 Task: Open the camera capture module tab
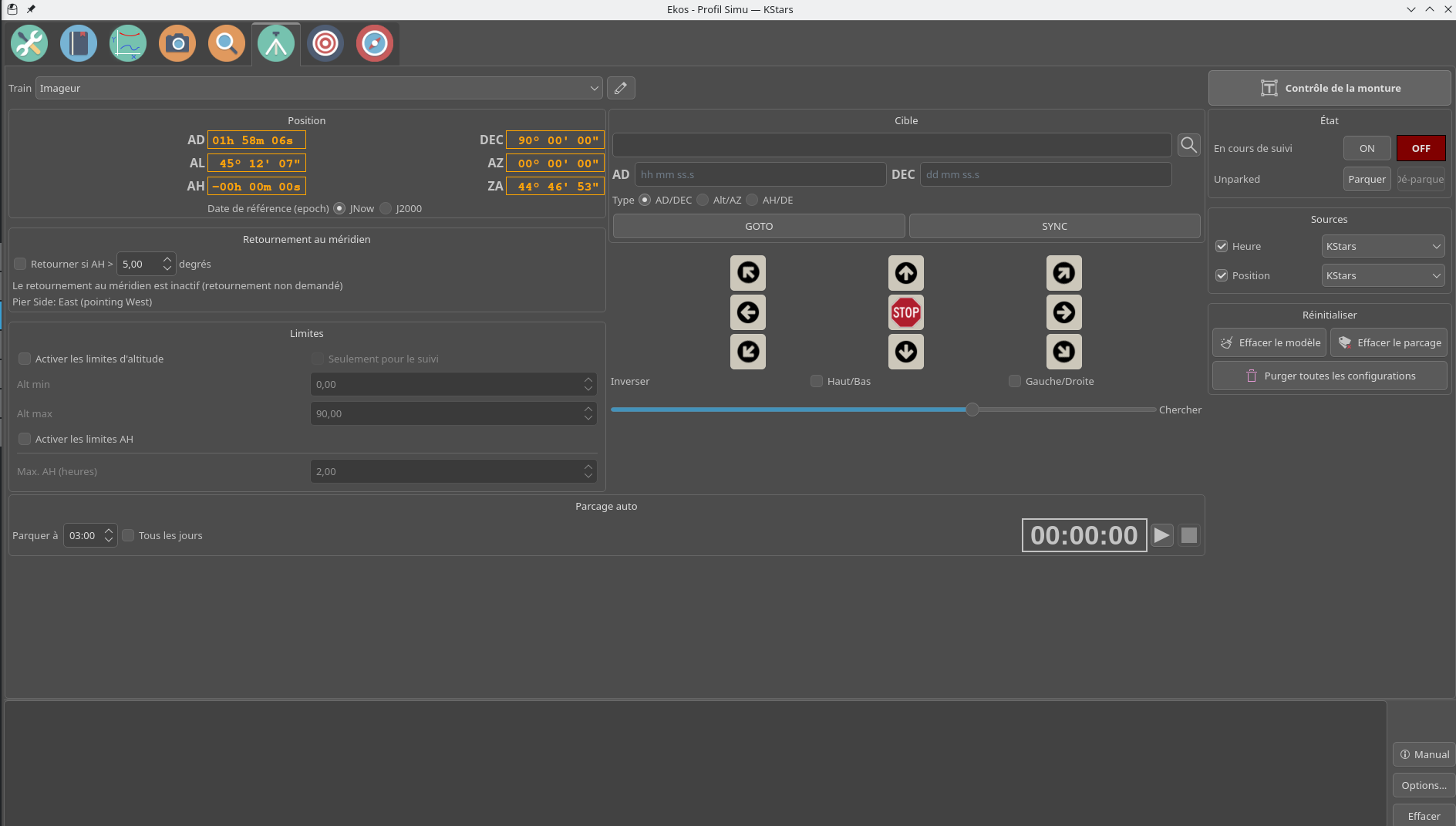click(x=177, y=44)
